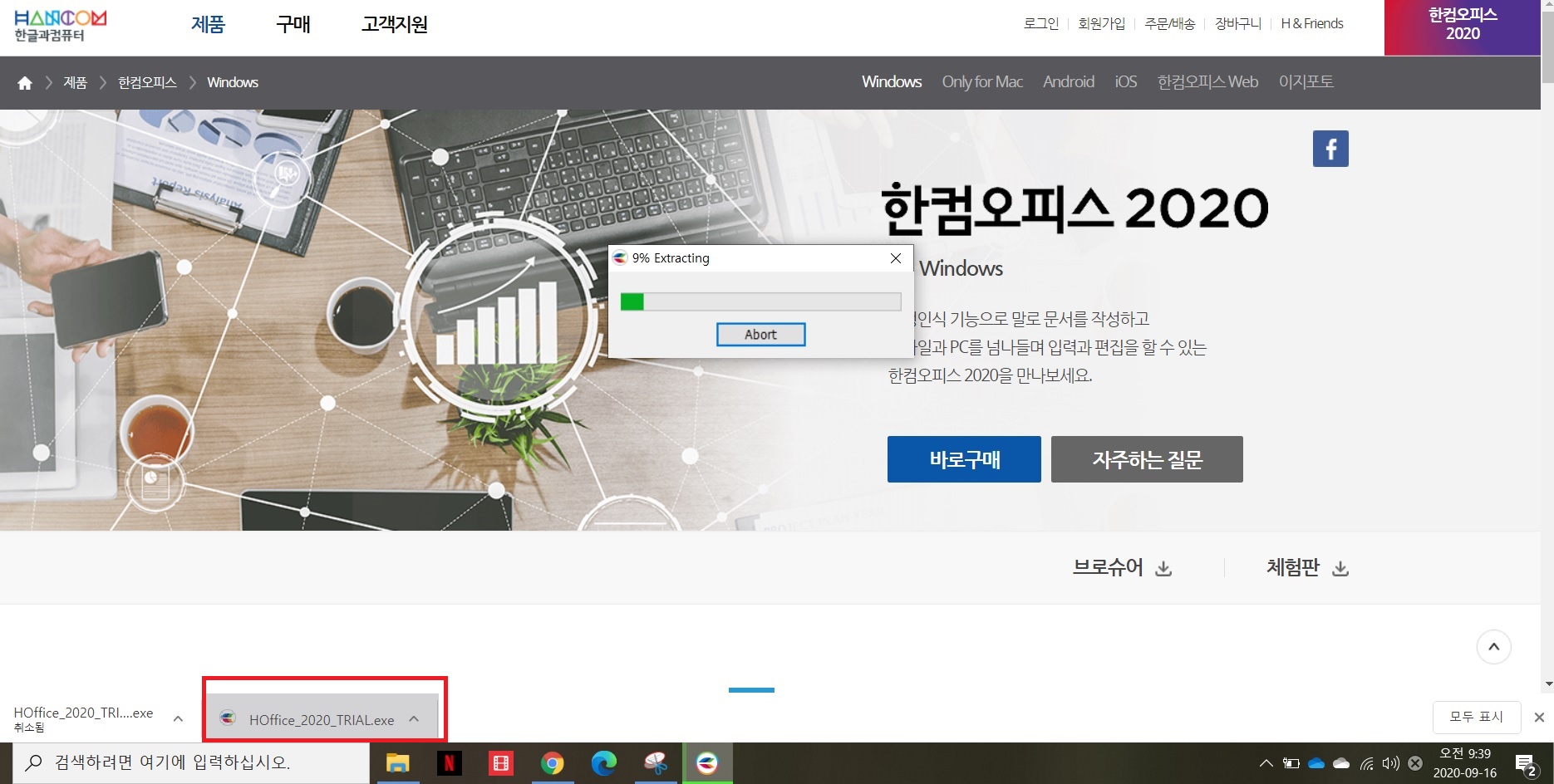
Task: Select the 한컴오피스 Web tab
Action: [x=1207, y=81]
